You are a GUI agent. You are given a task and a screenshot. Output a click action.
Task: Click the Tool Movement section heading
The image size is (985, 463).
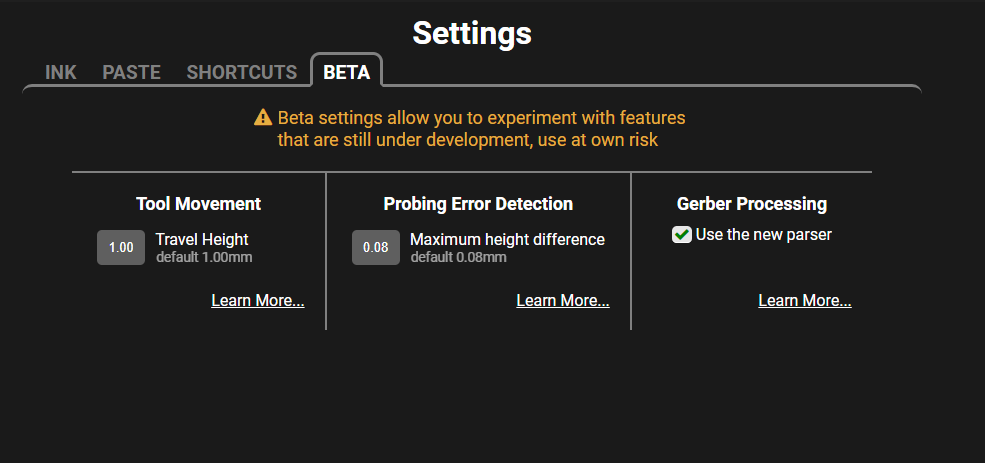coord(199,204)
